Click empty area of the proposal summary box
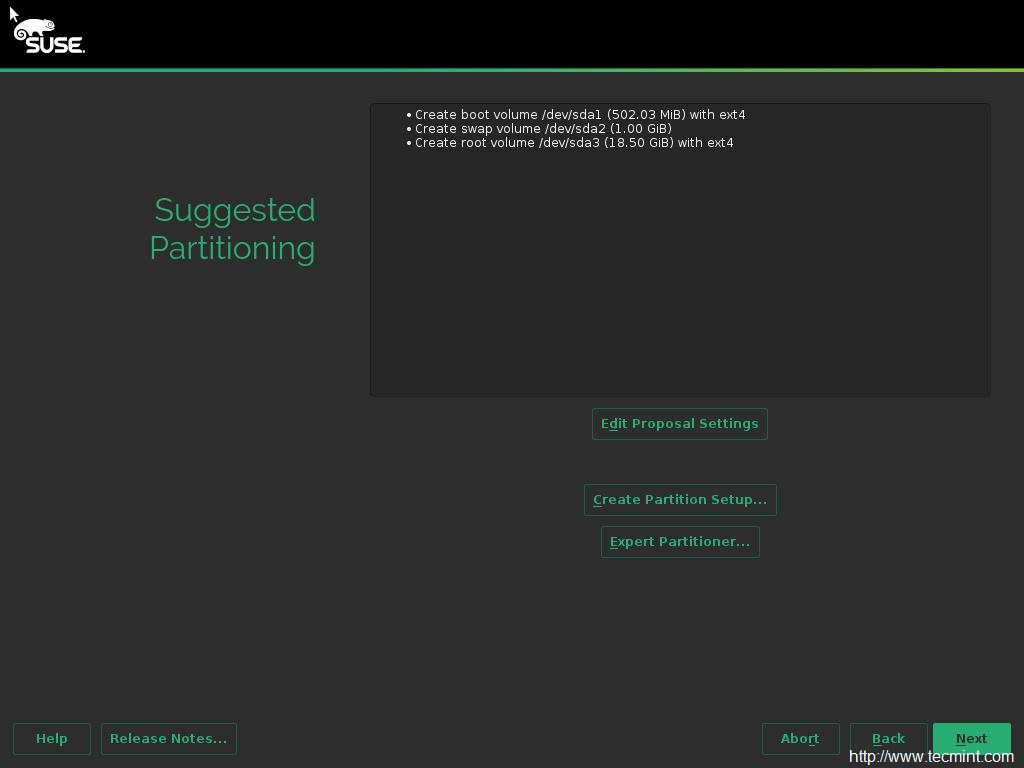The image size is (1024, 768). (680, 280)
